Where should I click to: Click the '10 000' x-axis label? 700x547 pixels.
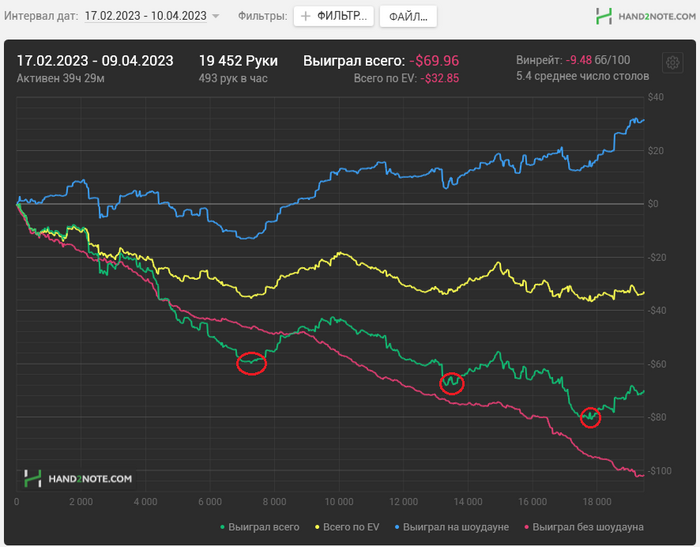pyautogui.click(x=339, y=501)
